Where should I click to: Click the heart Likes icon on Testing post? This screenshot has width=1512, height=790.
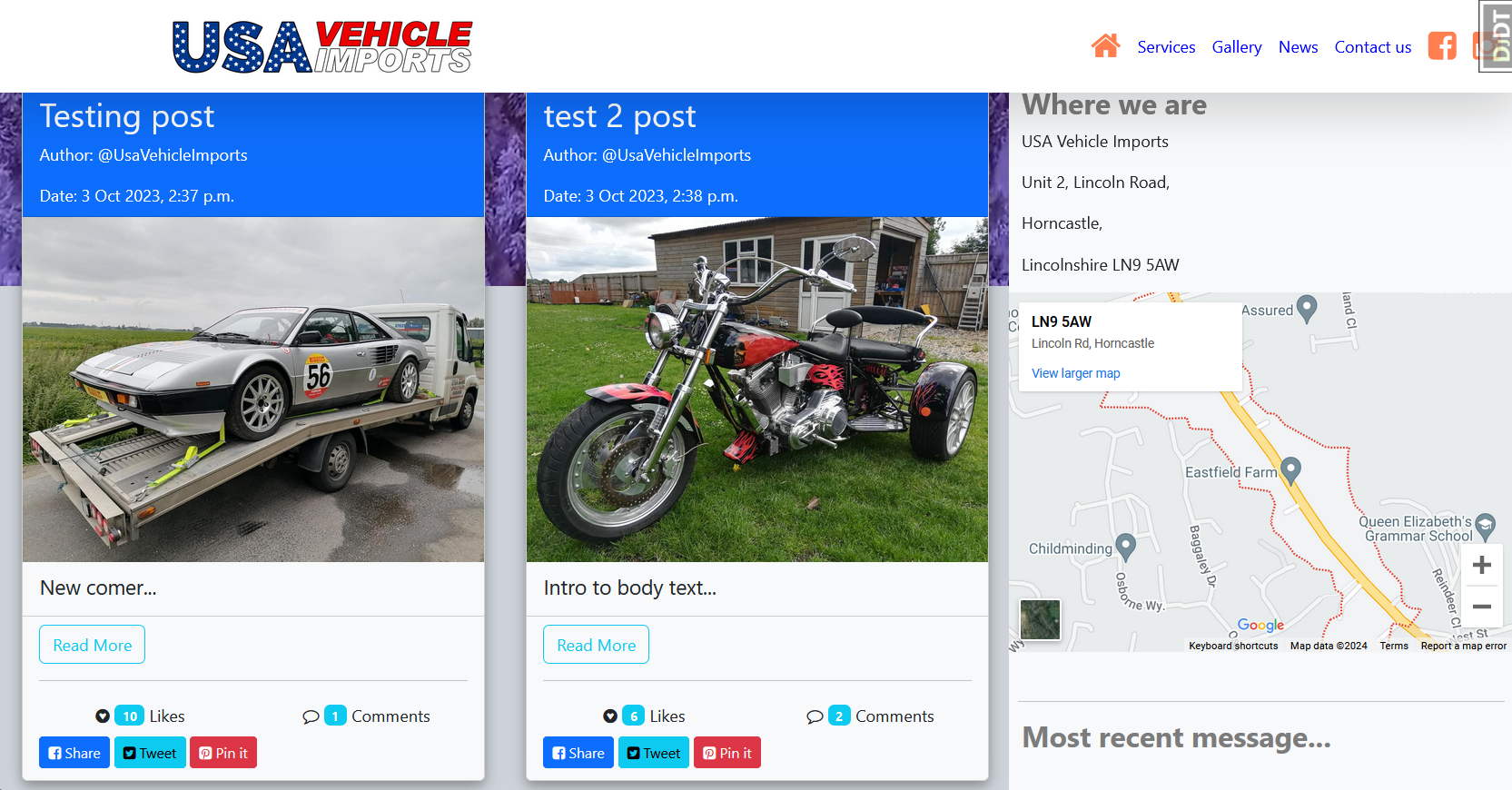(103, 716)
